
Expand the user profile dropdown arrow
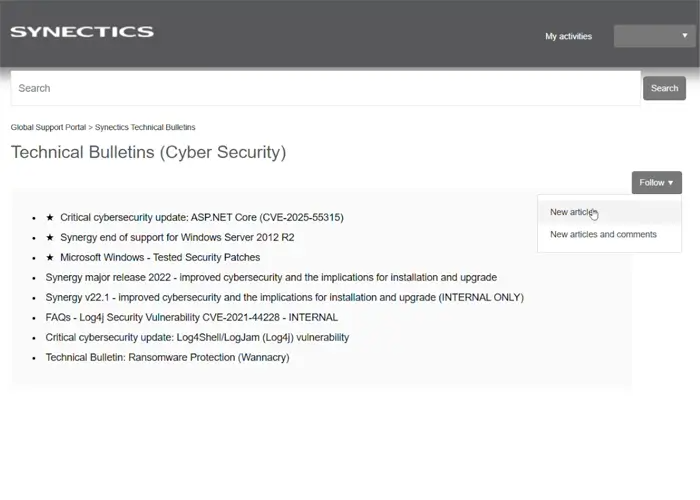(x=684, y=36)
